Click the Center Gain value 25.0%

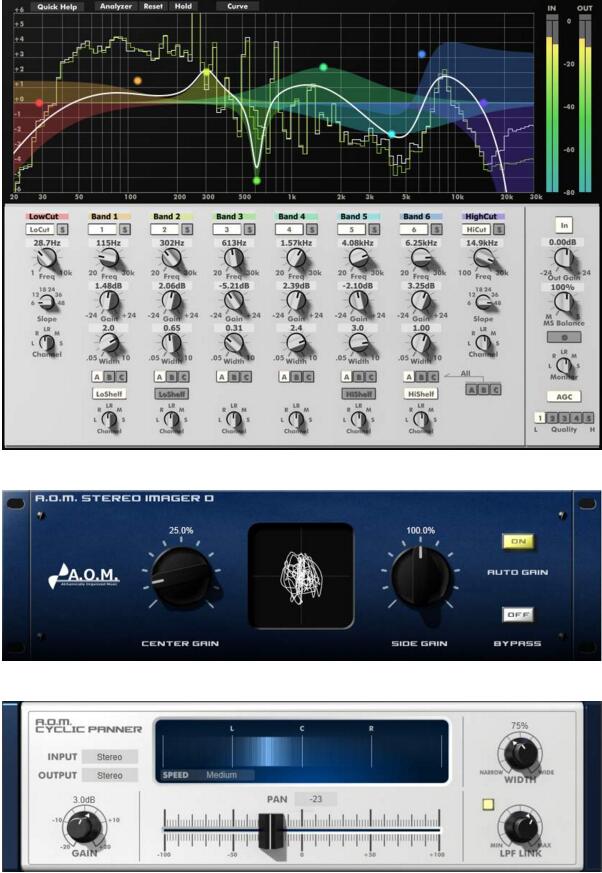(x=181, y=531)
